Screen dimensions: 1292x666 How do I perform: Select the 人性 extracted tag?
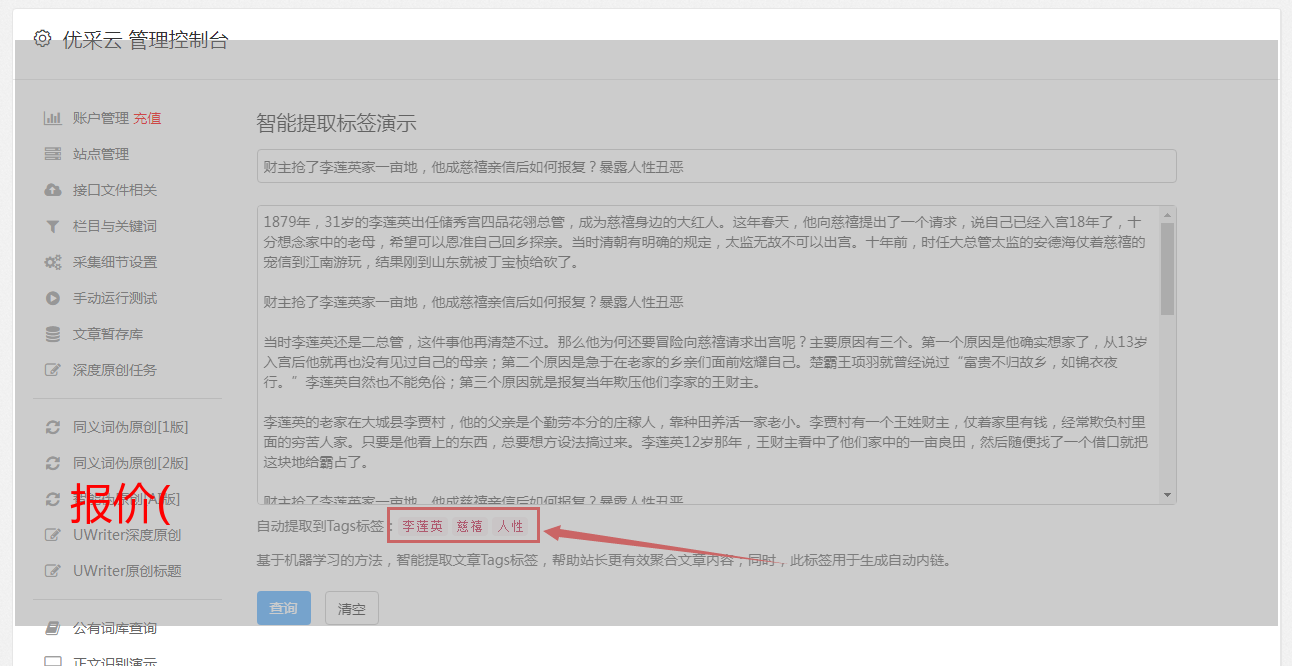pyautogui.click(x=510, y=526)
